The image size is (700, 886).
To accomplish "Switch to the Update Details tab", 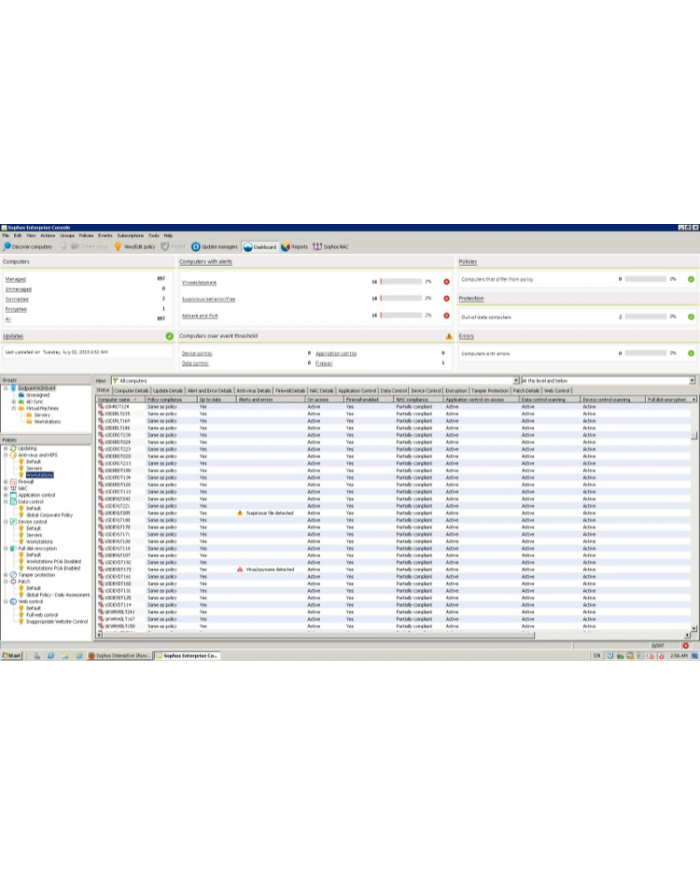I will pos(168,391).
